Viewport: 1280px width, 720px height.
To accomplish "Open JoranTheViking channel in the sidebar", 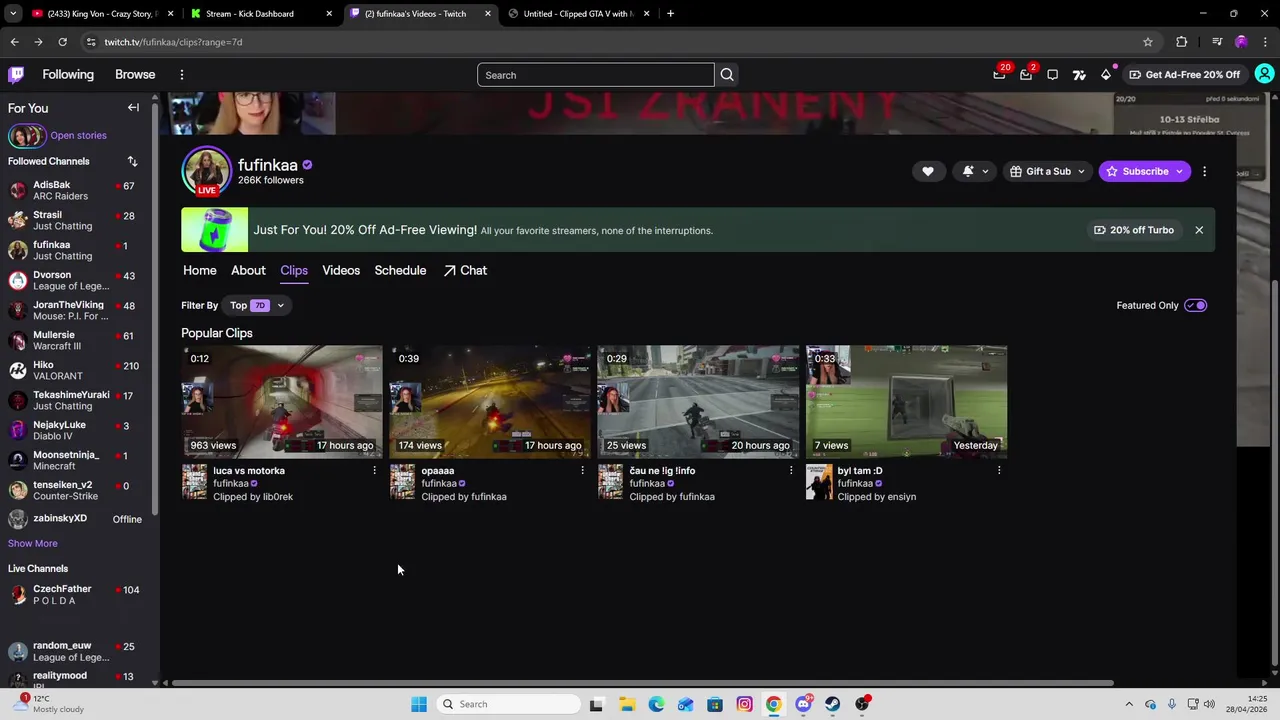I will 76,310.
